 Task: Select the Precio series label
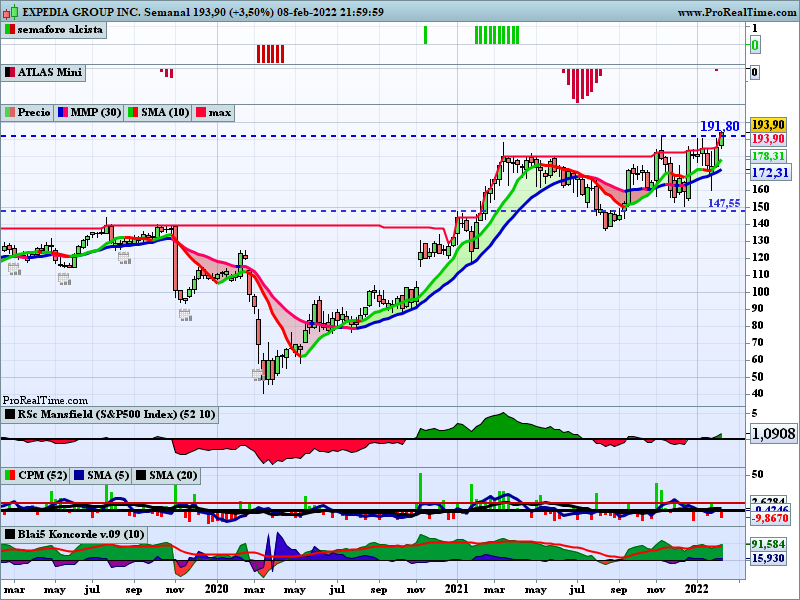[28, 112]
